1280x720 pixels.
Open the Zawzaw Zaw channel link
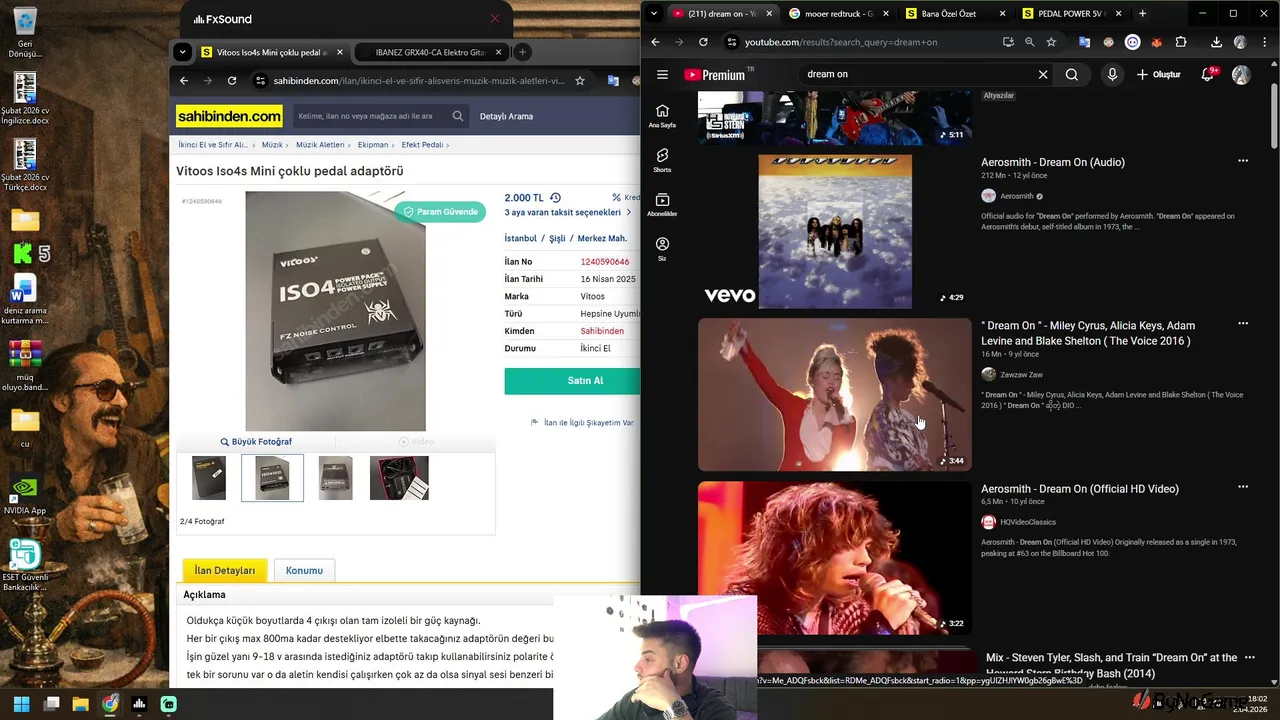1021,375
